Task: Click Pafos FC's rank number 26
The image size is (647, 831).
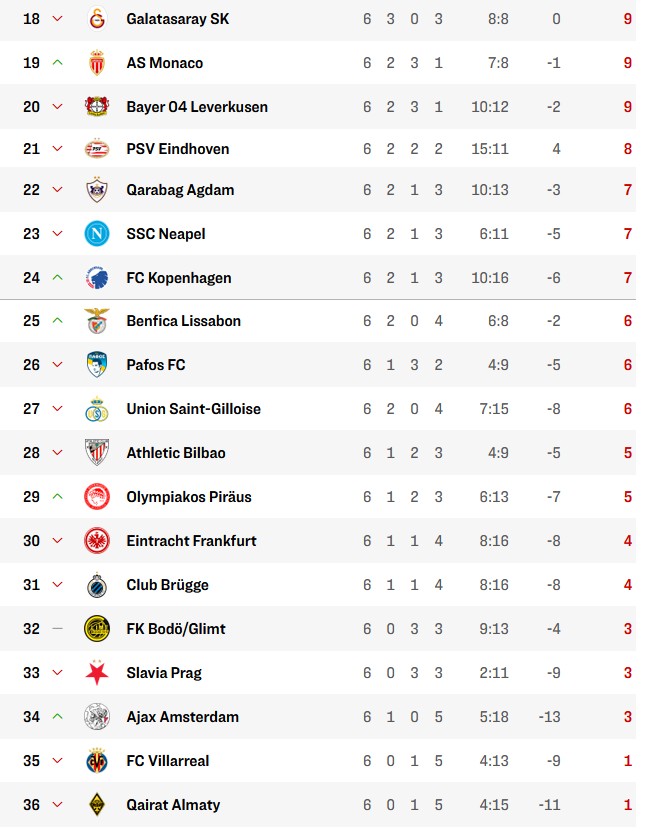Action: pos(31,365)
